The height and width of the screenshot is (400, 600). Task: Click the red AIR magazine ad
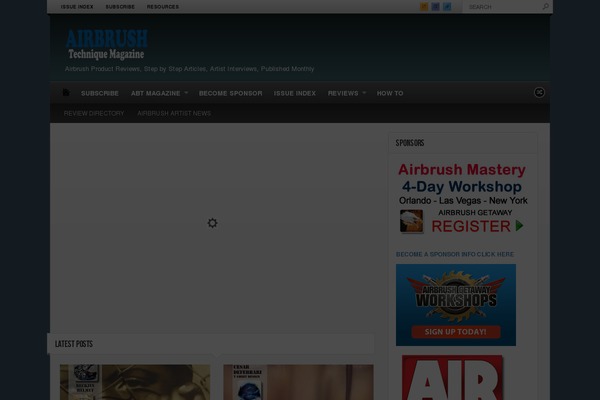click(x=453, y=377)
